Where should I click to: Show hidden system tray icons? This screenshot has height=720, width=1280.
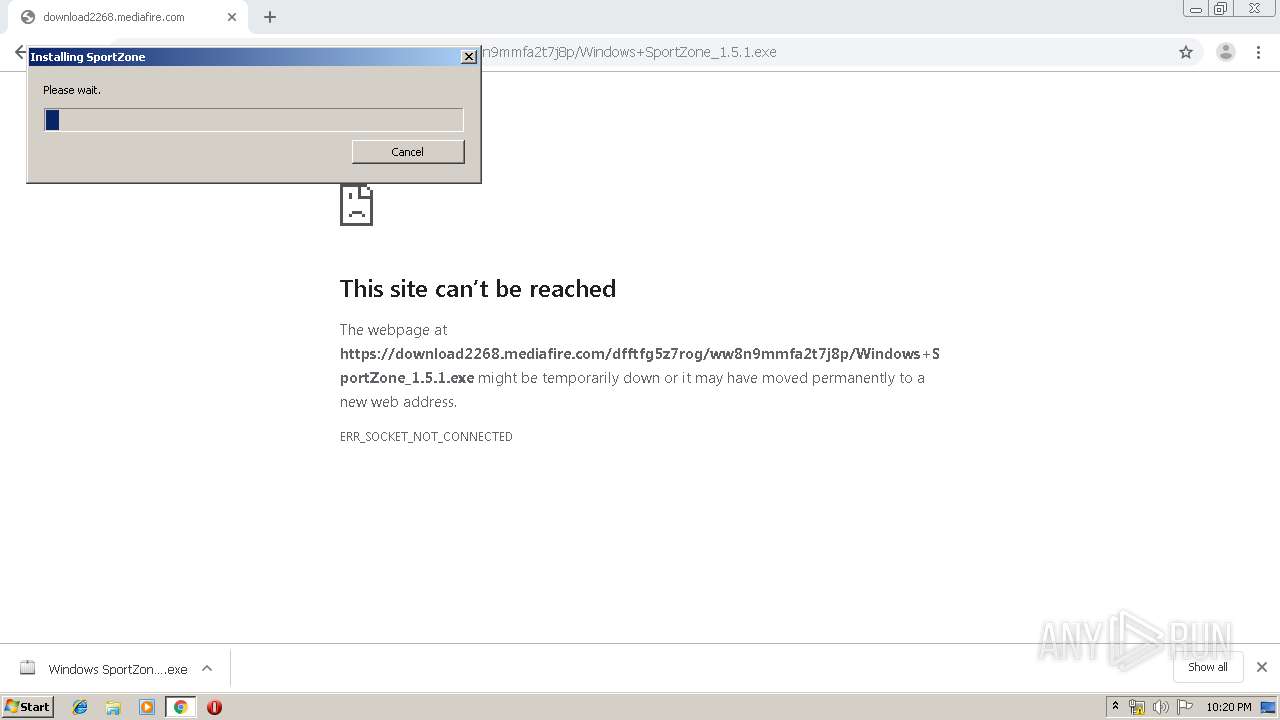click(x=1116, y=707)
